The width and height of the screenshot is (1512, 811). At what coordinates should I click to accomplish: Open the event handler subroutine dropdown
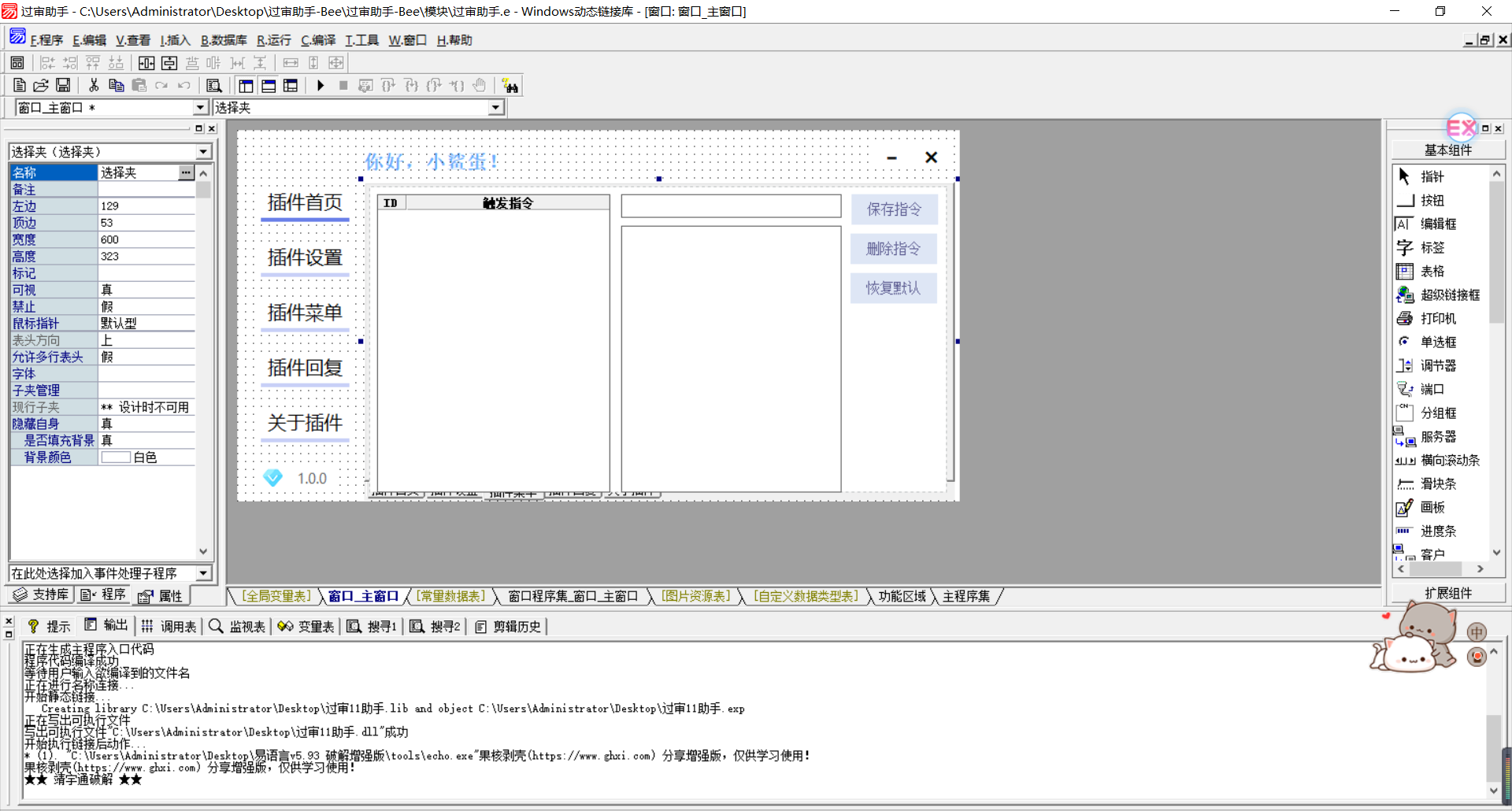coord(203,573)
